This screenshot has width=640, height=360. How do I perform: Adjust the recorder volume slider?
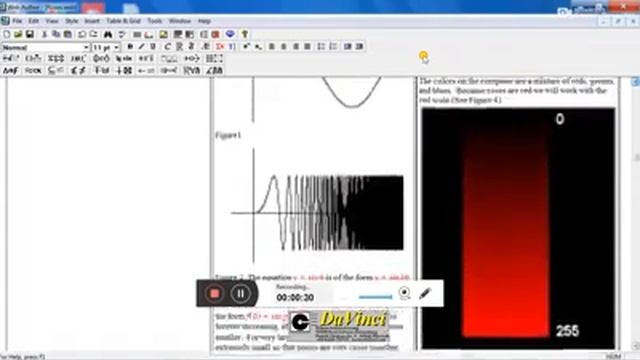375,297
